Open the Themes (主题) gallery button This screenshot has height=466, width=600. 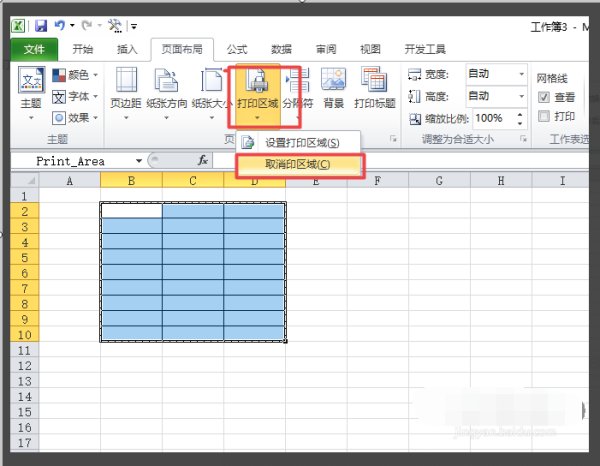pos(31,93)
